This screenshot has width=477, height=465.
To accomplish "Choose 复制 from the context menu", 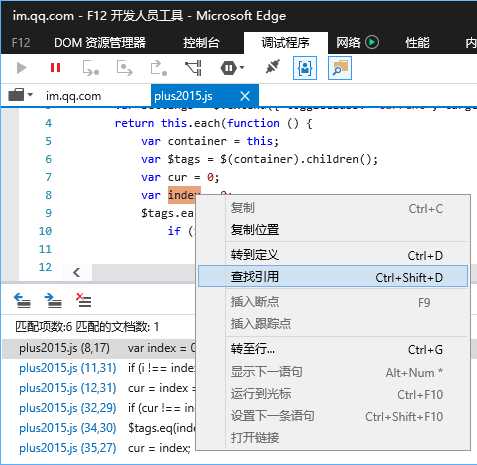I will (x=333, y=208).
